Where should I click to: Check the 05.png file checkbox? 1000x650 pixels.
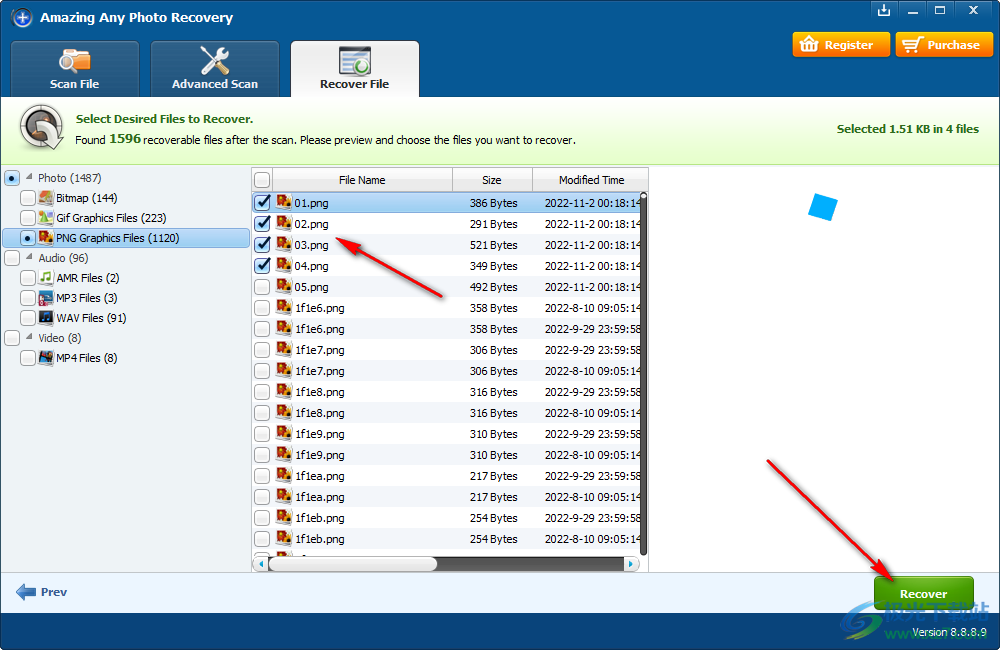pos(262,287)
